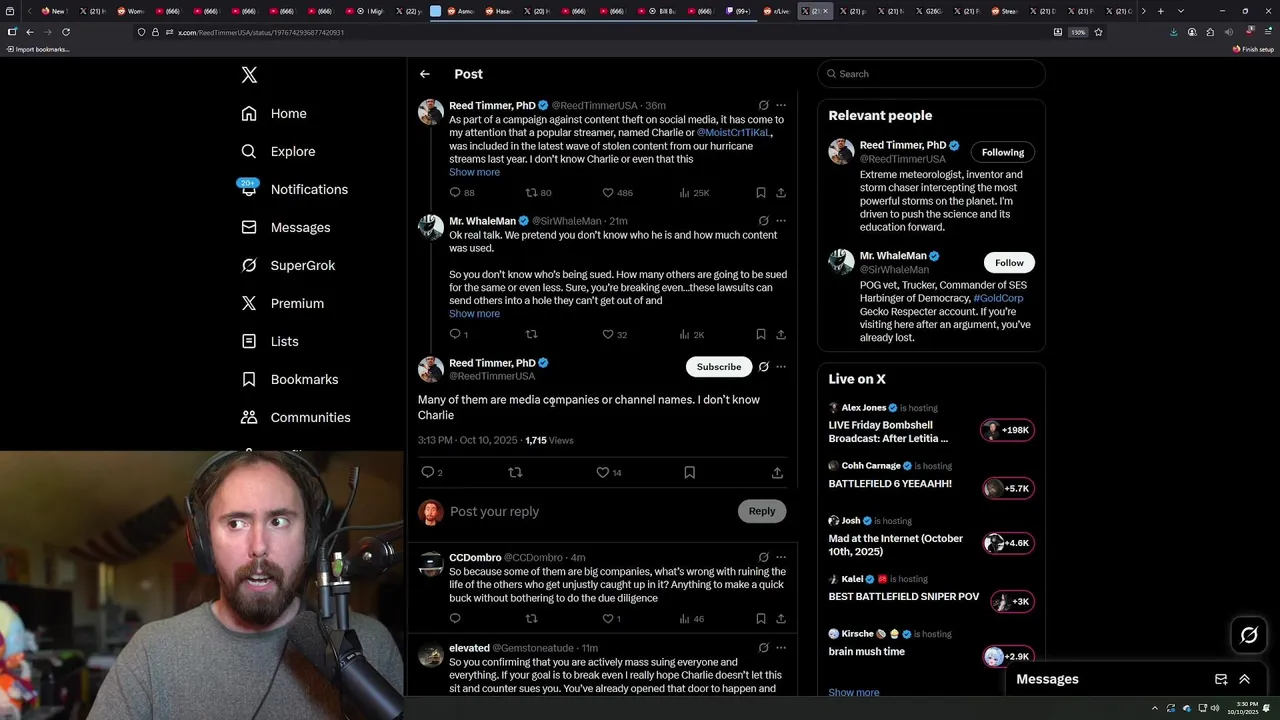Click the X logo in sidebar

tap(249, 75)
